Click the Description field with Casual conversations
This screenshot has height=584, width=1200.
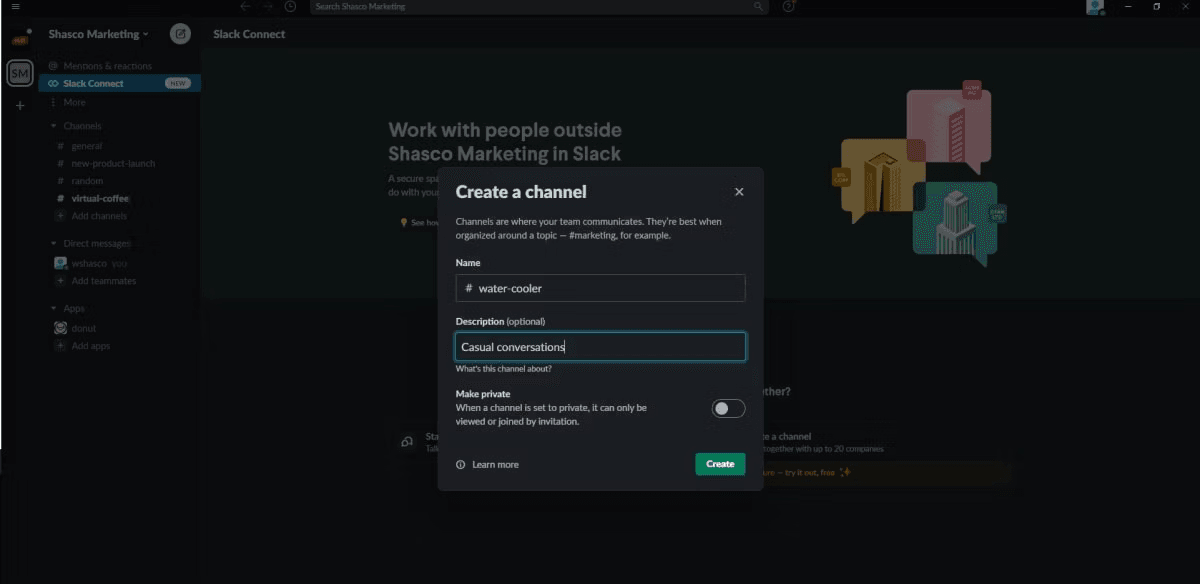pyautogui.click(x=600, y=347)
